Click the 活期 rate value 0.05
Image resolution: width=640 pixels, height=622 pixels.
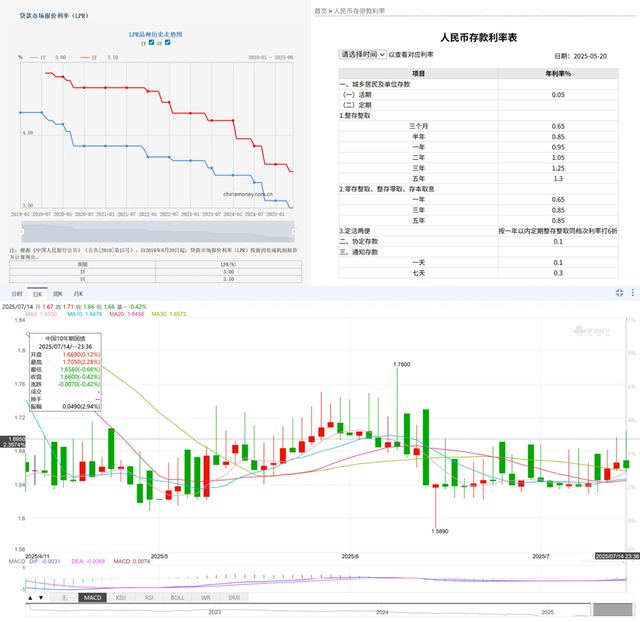(x=558, y=95)
